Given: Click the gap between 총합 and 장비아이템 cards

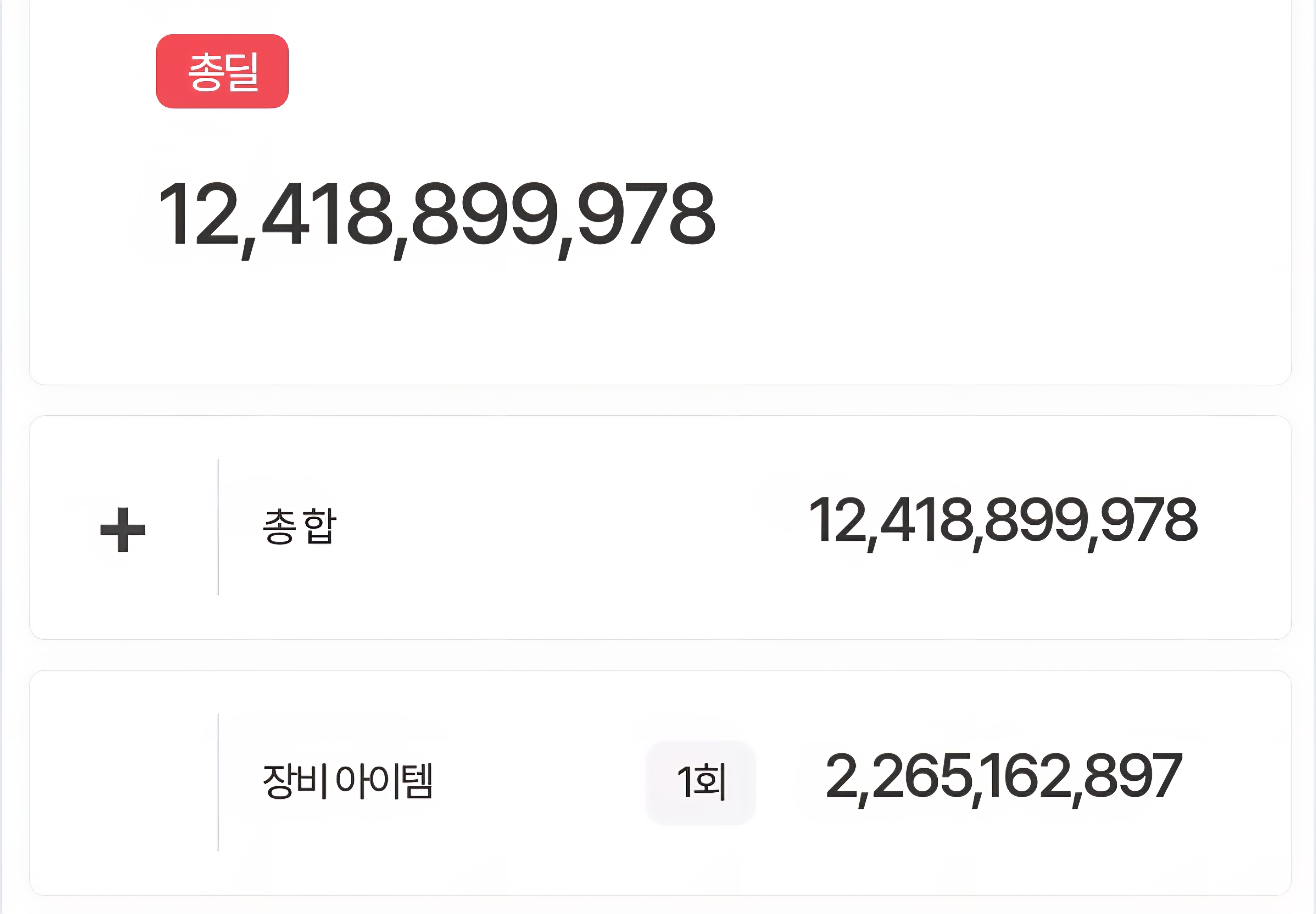Looking at the screenshot, I should (x=659, y=654).
